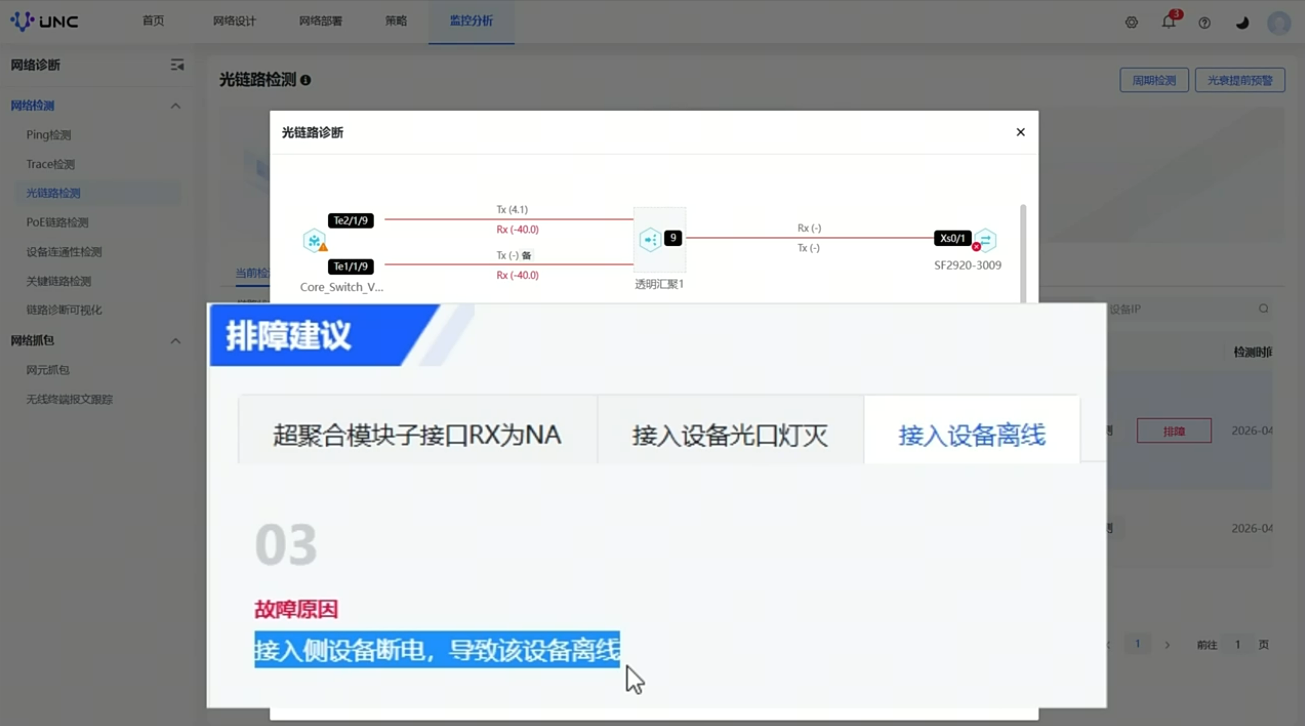Click the info icon beside 光链路检测 title
This screenshot has height=726, width=1305.
click(x=306, y=80)
